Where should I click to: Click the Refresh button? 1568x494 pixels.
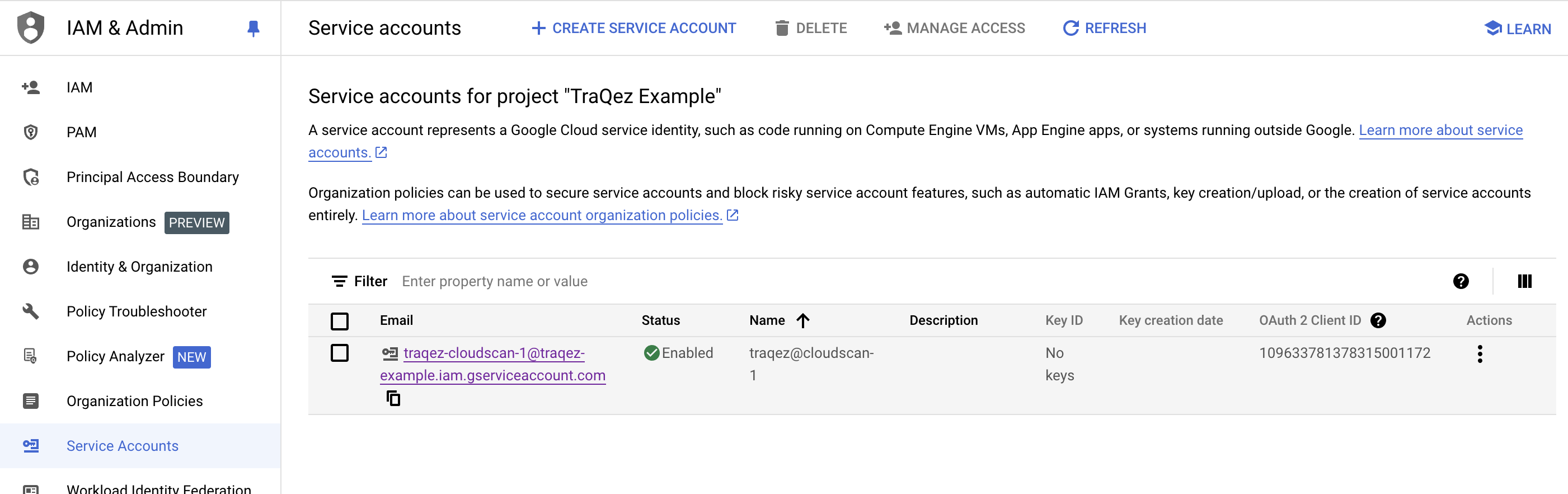(1104, 28)
